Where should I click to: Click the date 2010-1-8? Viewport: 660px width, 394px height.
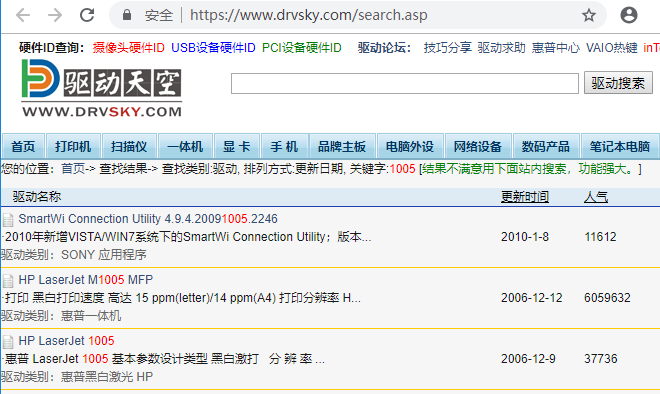[x=525, y=237]
